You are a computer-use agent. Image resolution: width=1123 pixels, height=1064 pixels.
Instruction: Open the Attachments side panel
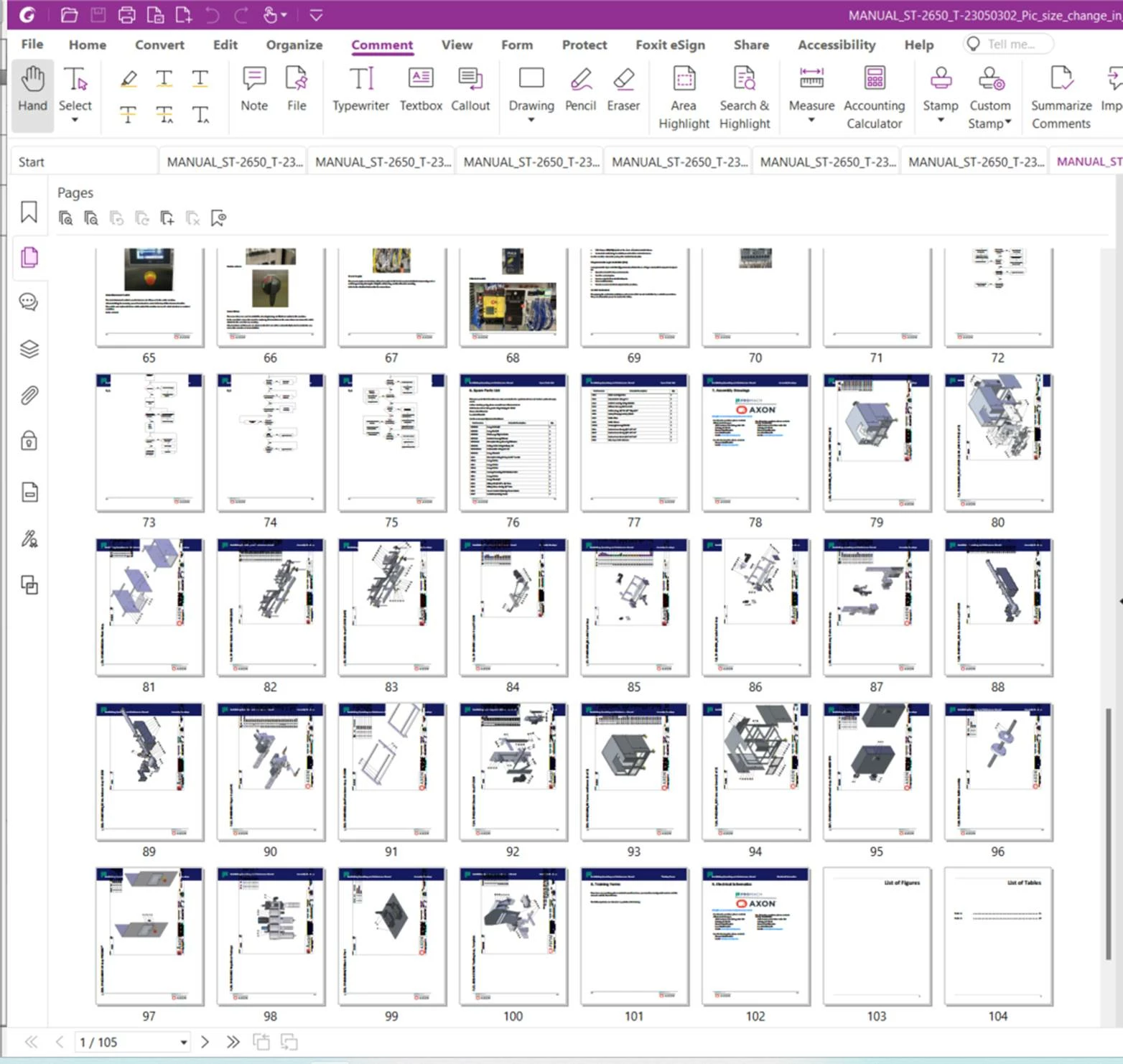[29, 395]
